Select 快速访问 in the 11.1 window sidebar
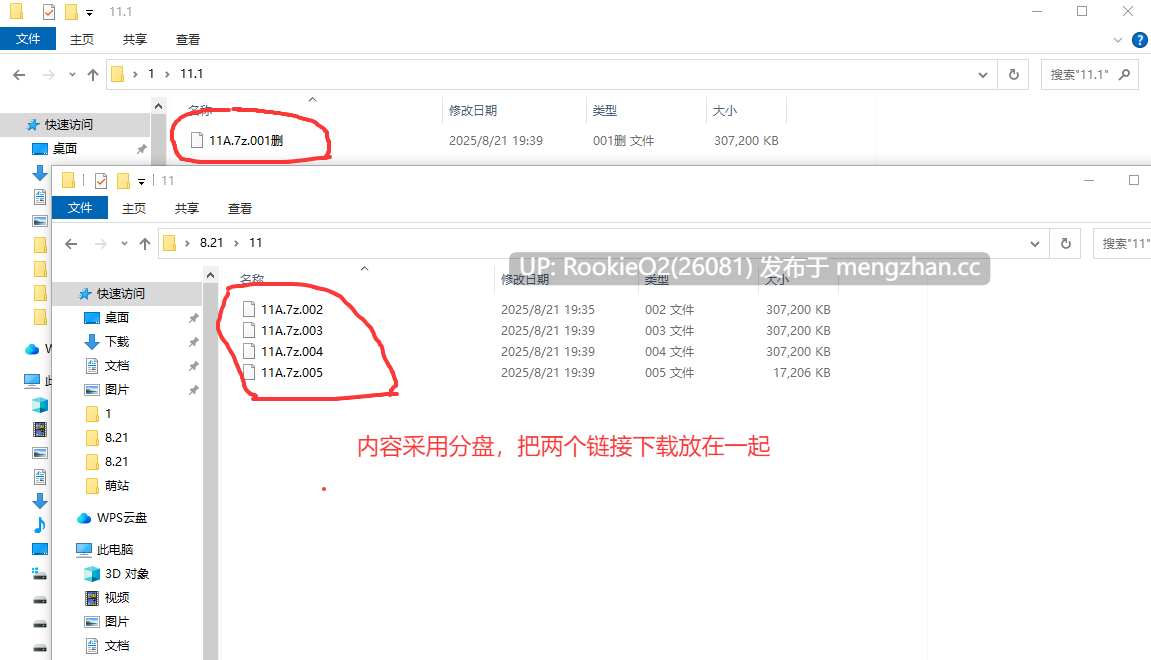 (x=69, y=125)
